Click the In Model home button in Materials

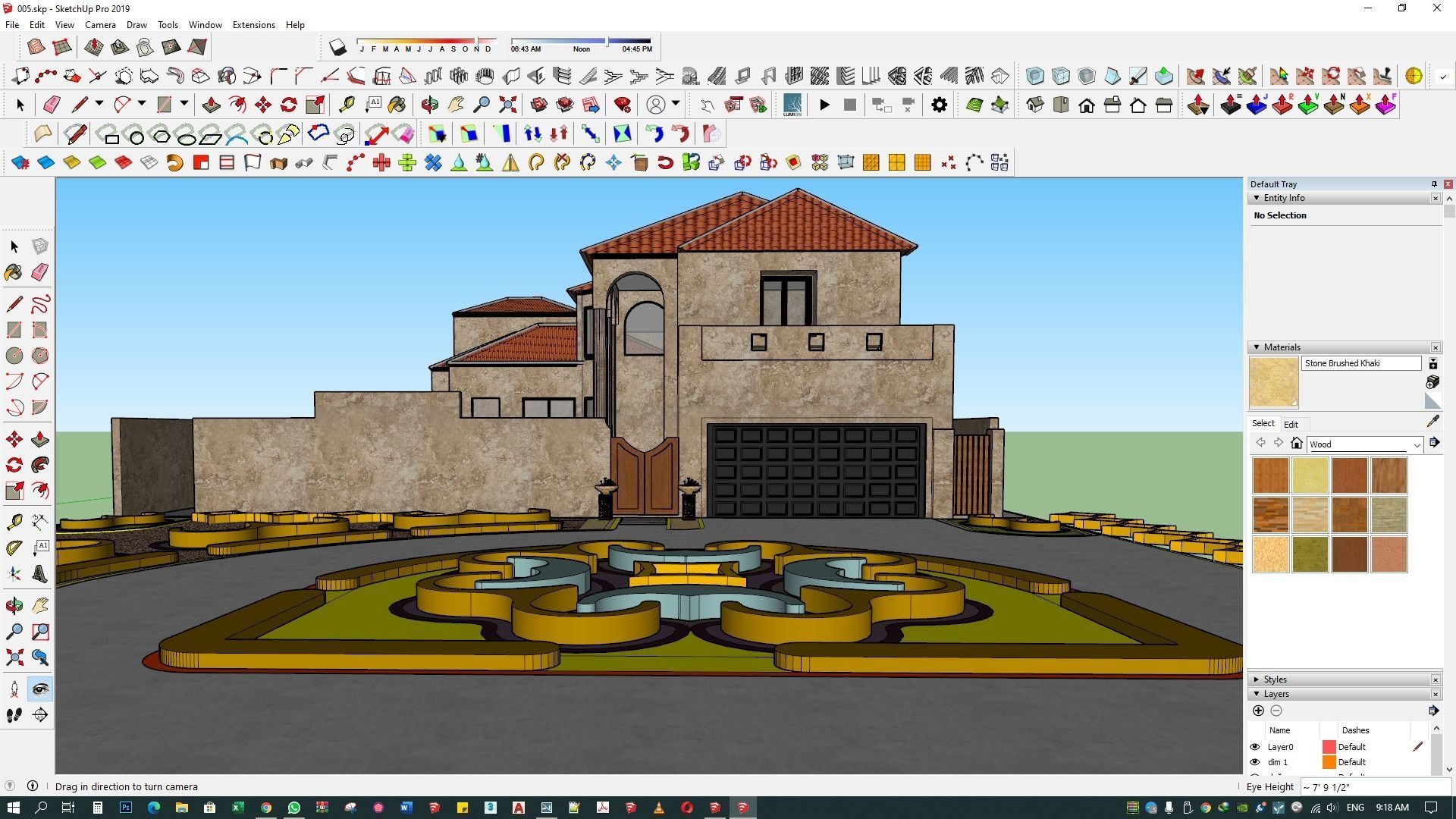click(x=1297, y=444)
